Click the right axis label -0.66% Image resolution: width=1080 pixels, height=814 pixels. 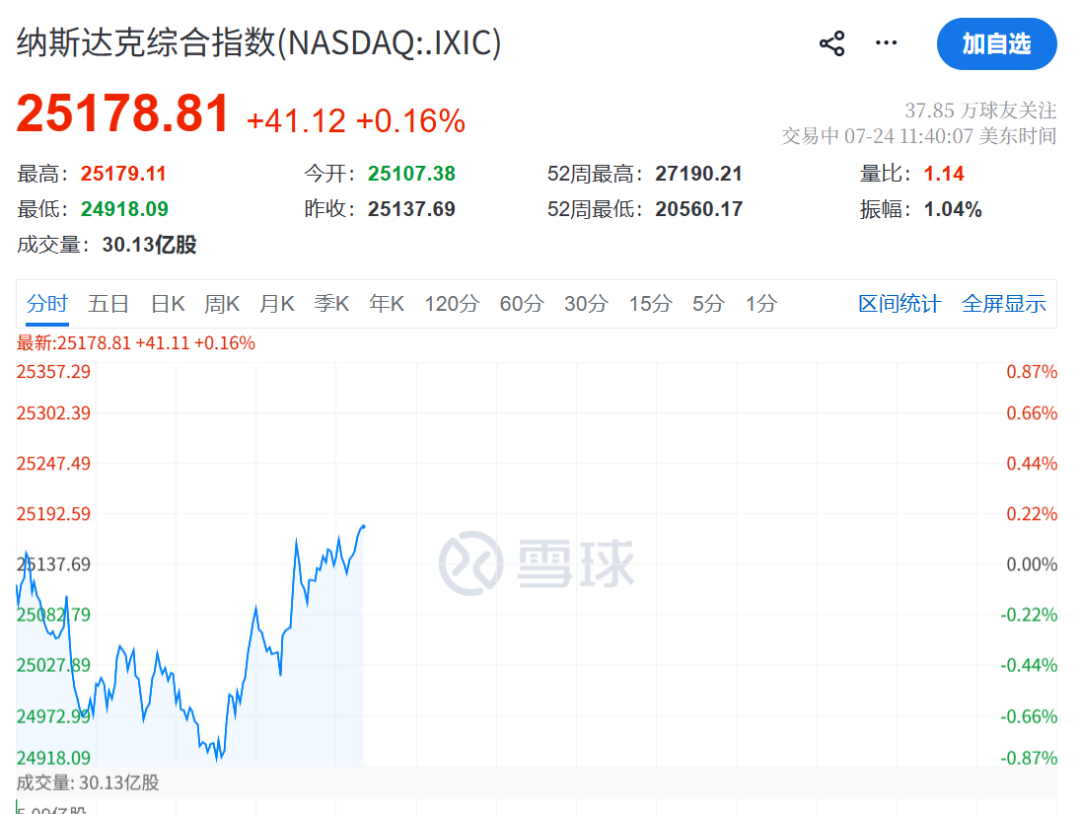1029,716
